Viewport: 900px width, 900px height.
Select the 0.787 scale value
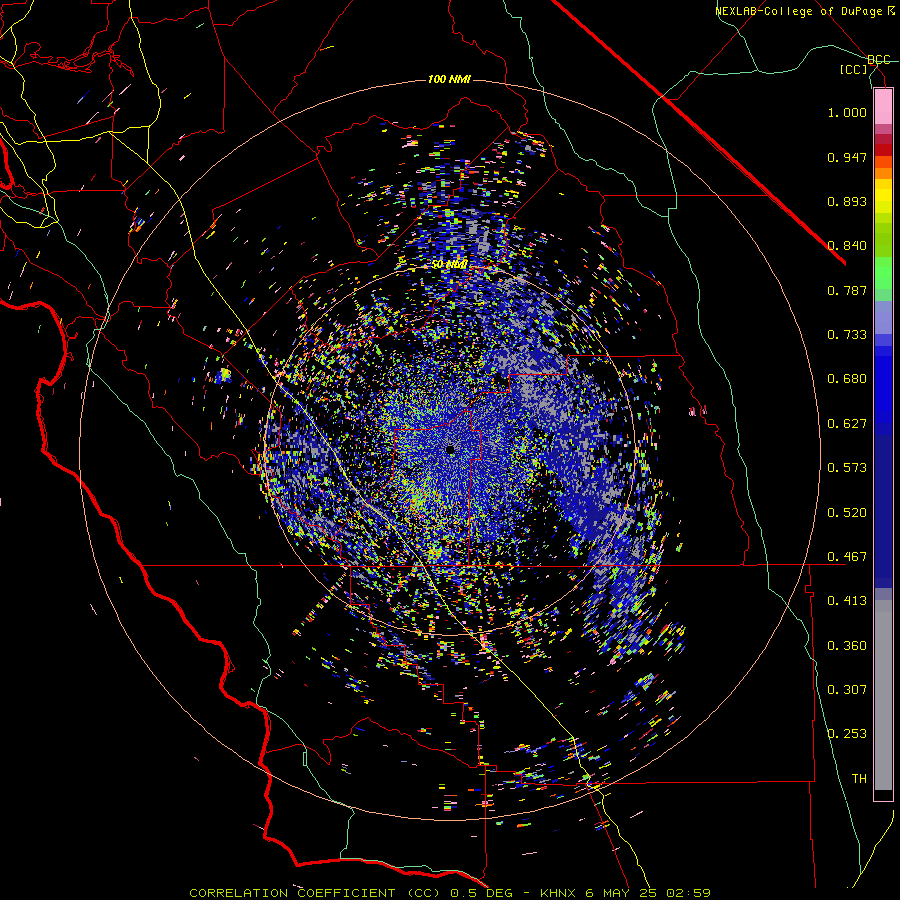tap(847, 290)
